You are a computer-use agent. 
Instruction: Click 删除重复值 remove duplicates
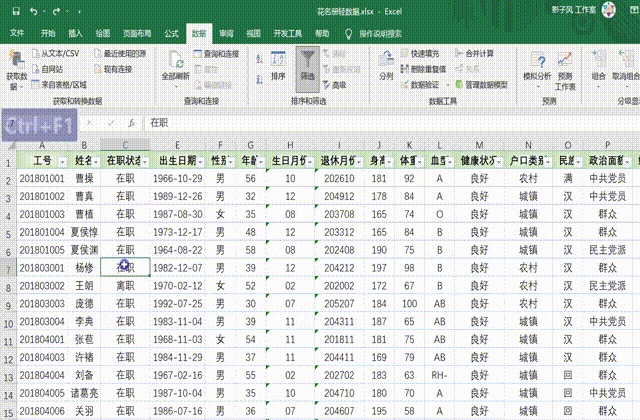[x=423, y=69]
